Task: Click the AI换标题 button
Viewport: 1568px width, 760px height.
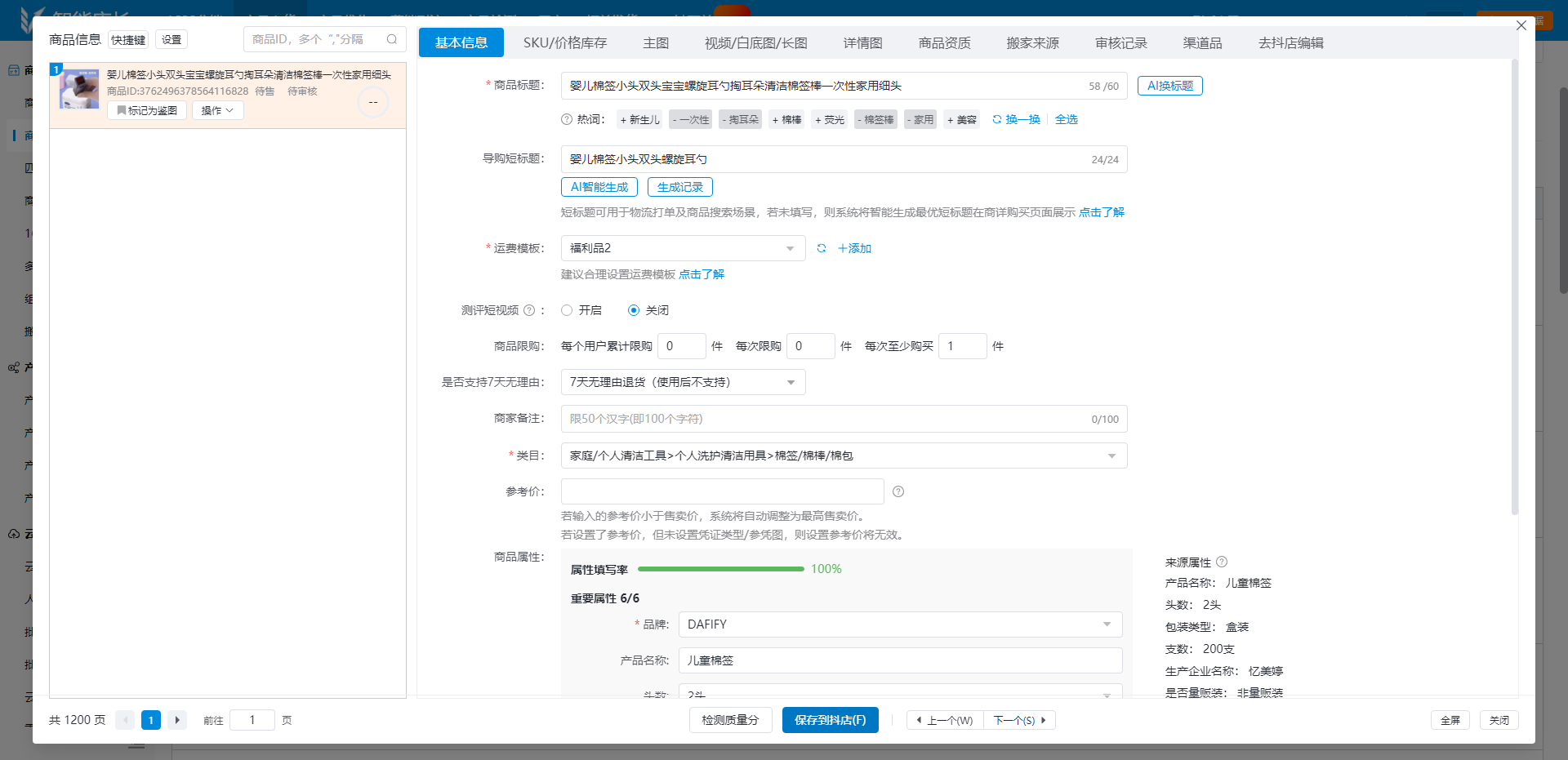Action: tap(1169, 86)
